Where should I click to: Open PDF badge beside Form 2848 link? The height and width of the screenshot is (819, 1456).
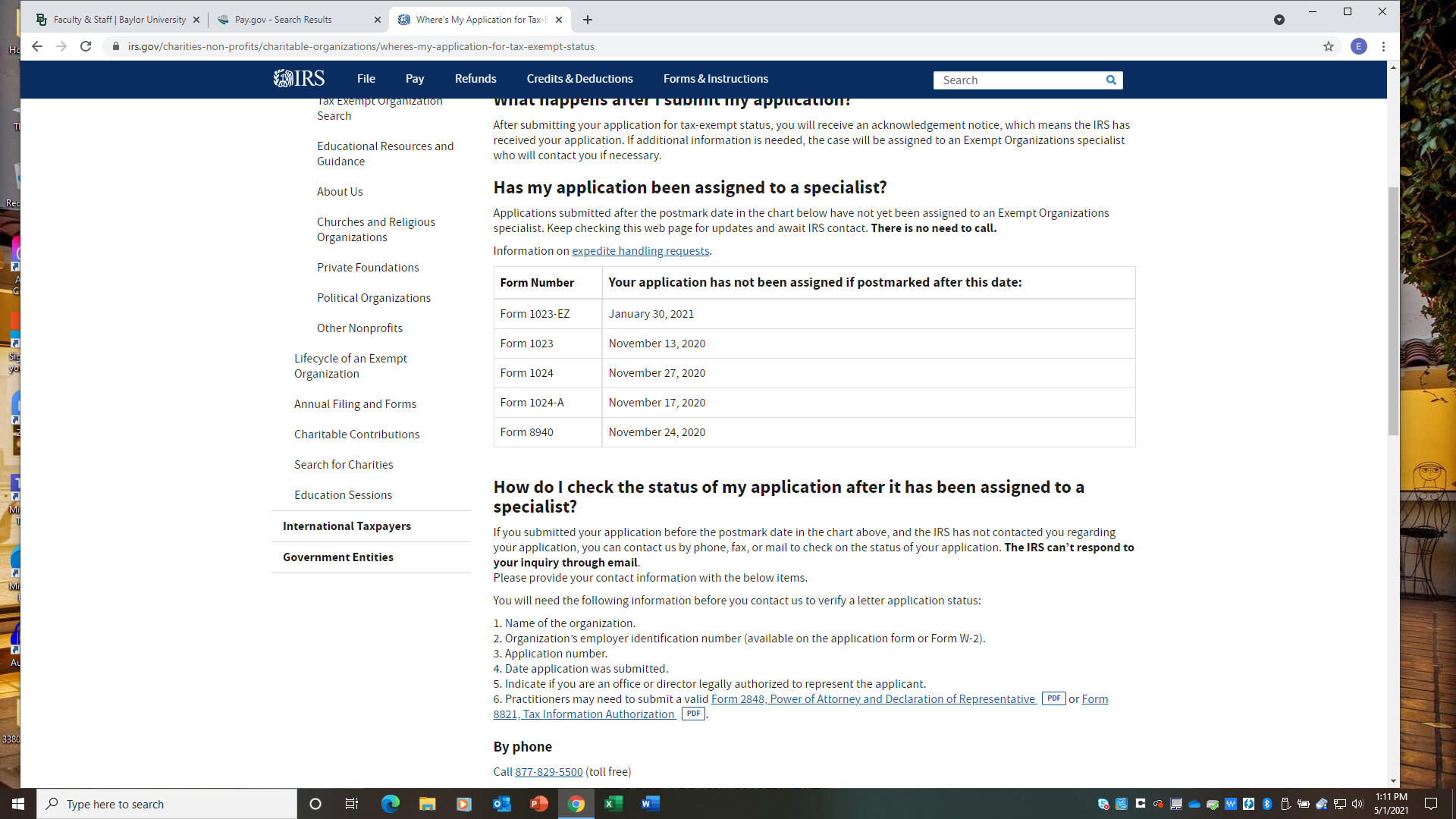(1053, 698)
